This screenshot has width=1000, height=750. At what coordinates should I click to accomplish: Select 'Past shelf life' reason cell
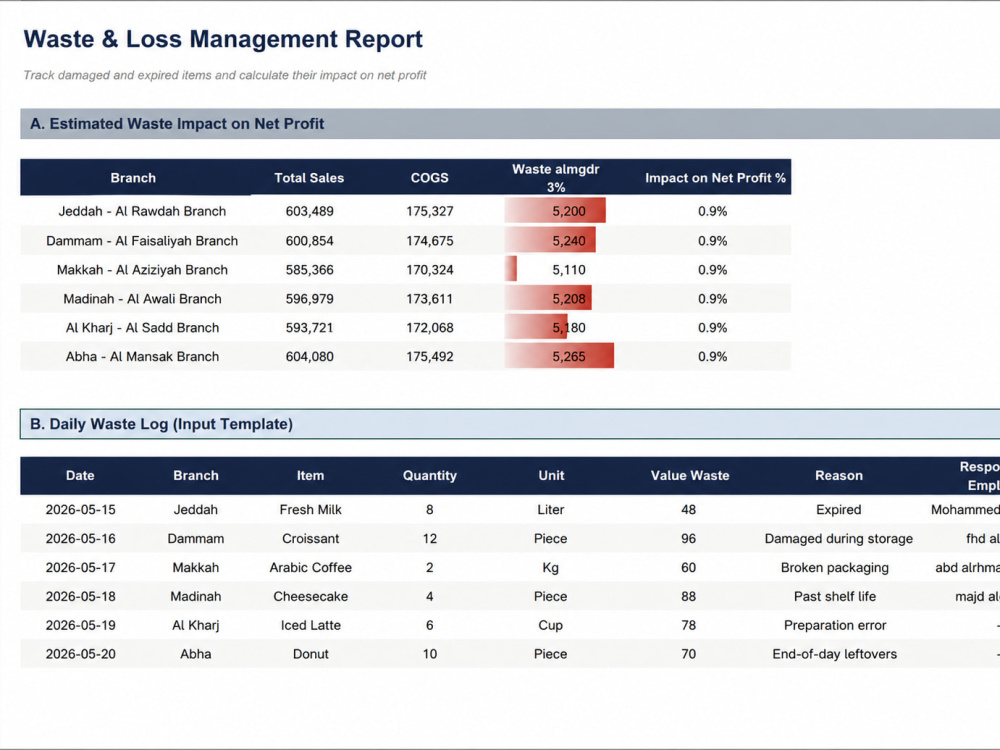pyautogui.click(x=835, y=596)
